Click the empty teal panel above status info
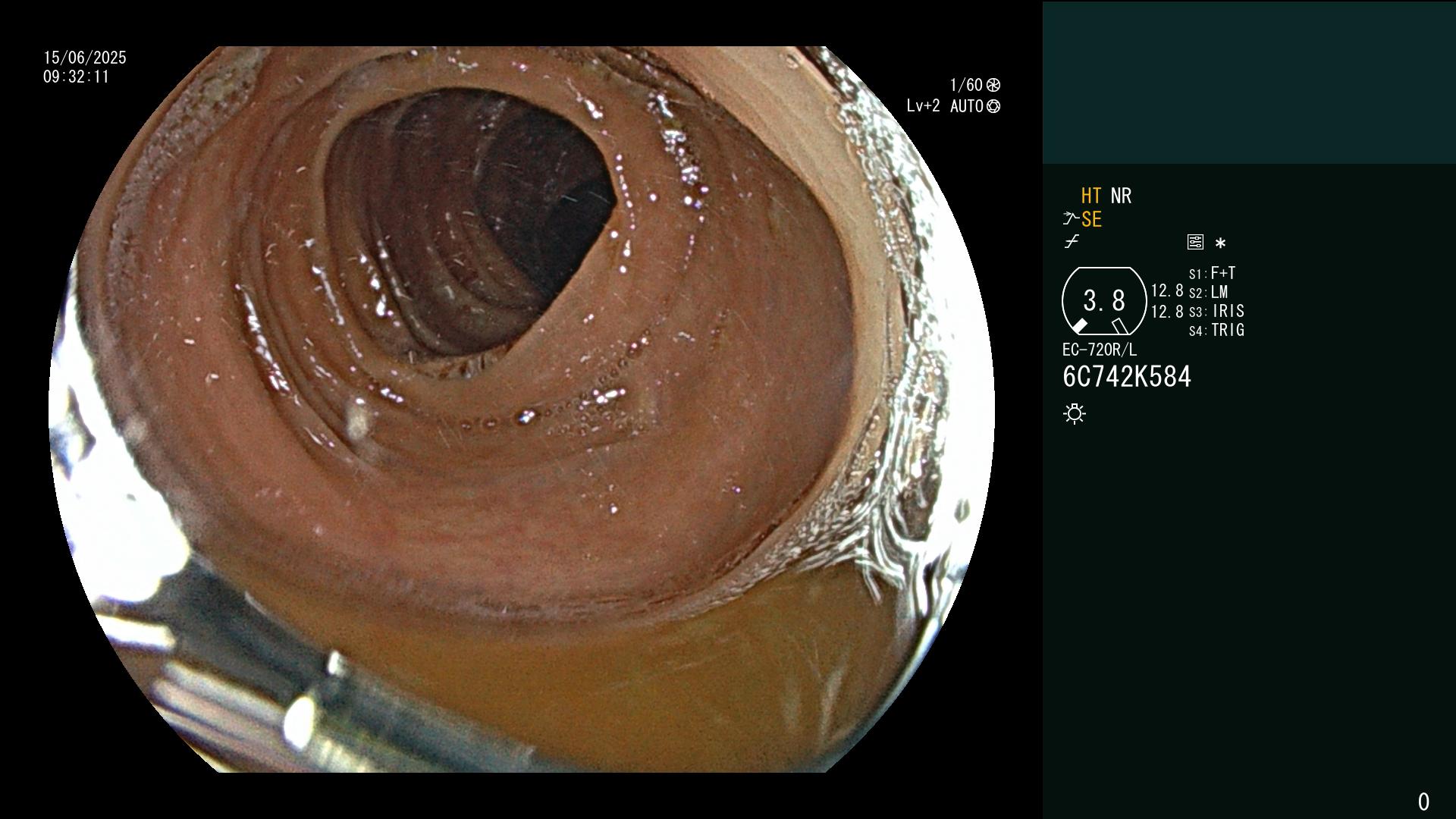The height and width of the screenshot is (819, 1456). 1249,82
